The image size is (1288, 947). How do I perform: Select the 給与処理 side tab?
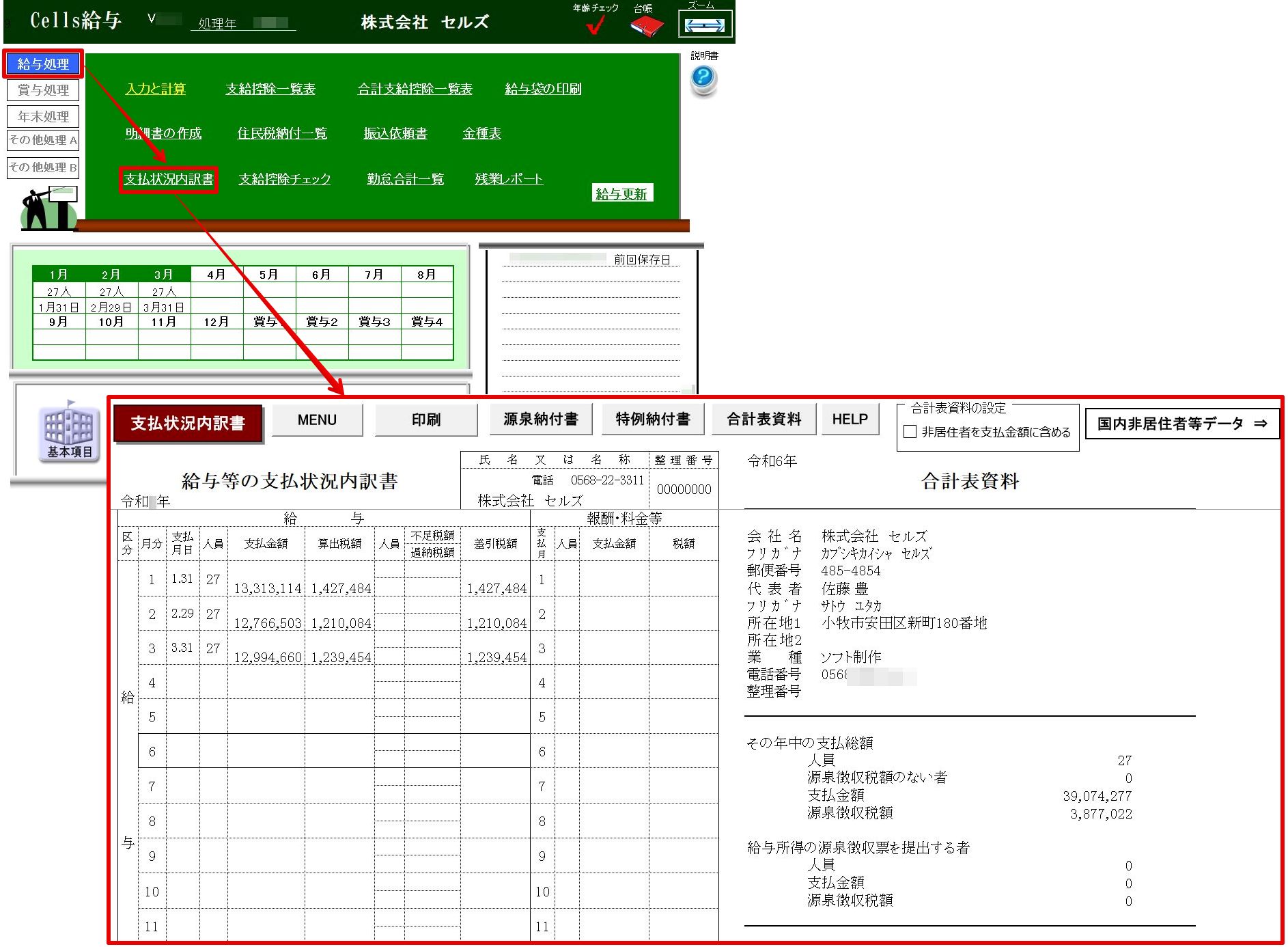pyautogui.click(x=43, y=64)
